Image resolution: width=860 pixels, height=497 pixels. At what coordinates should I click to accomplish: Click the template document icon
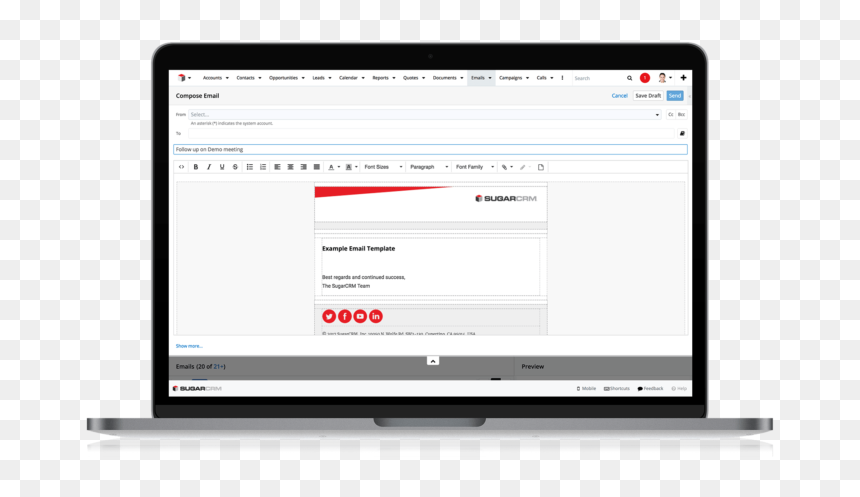click(x=541, y=167)
